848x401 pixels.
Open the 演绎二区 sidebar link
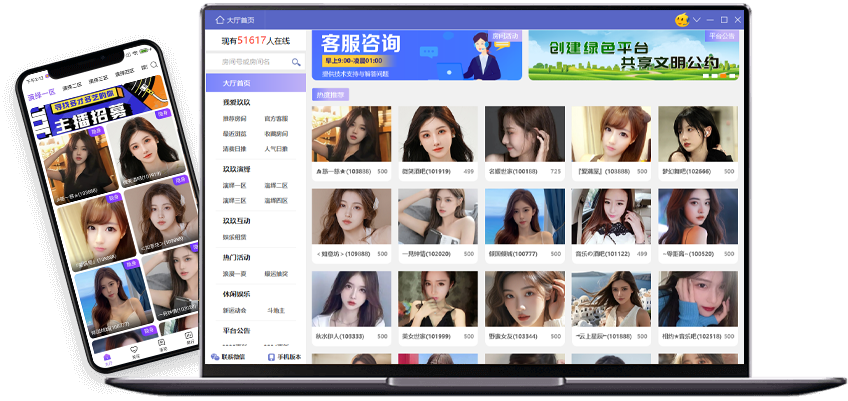276,186
